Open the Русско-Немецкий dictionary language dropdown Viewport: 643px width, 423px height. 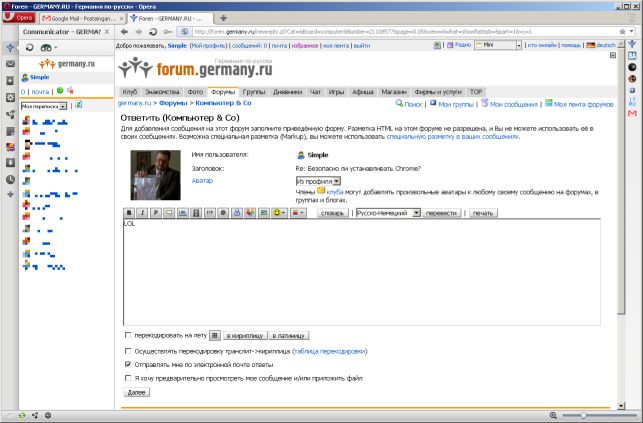[388, 213]
